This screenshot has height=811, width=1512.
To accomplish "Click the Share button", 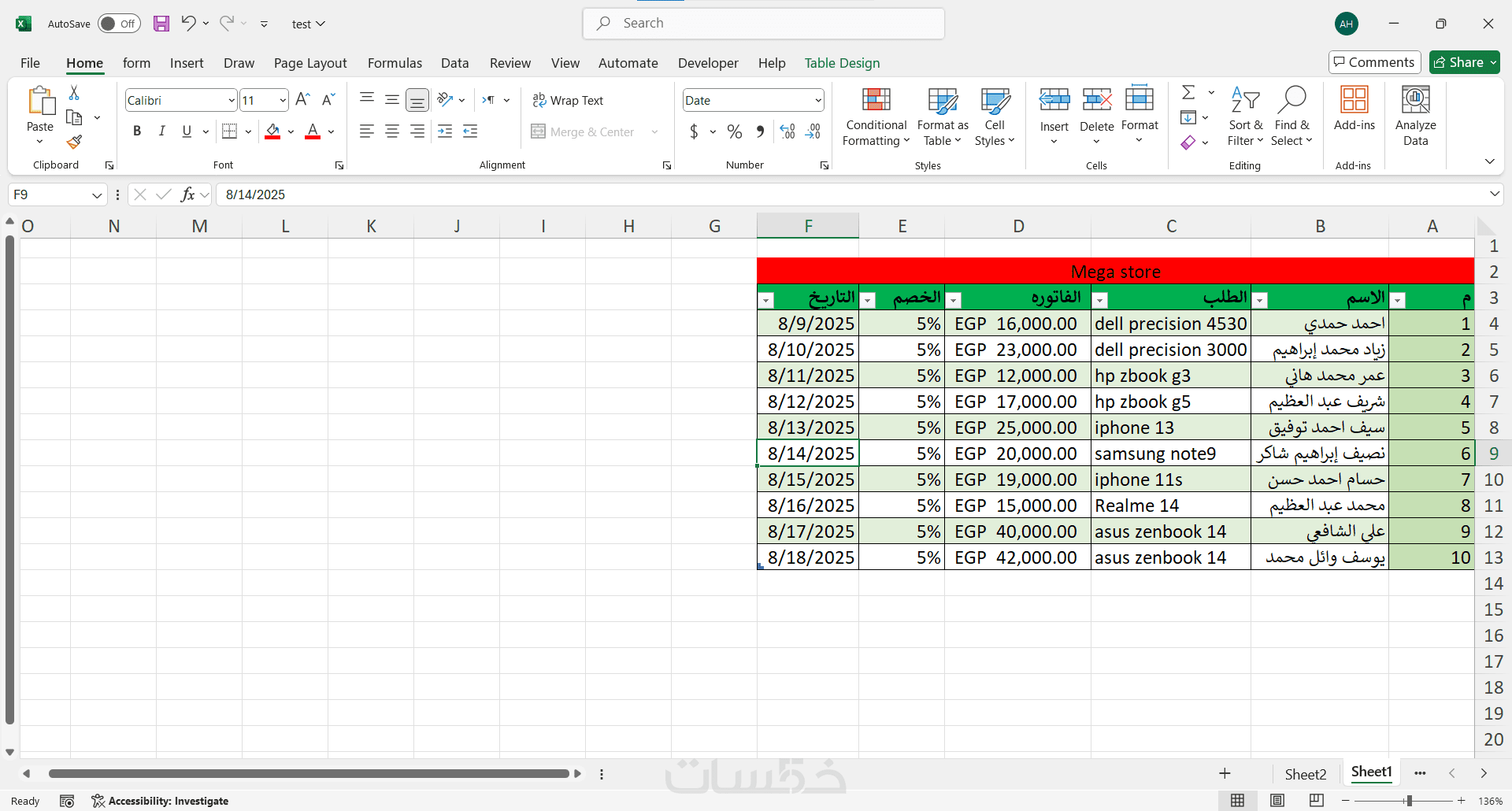I will (x=1465, y=62).
